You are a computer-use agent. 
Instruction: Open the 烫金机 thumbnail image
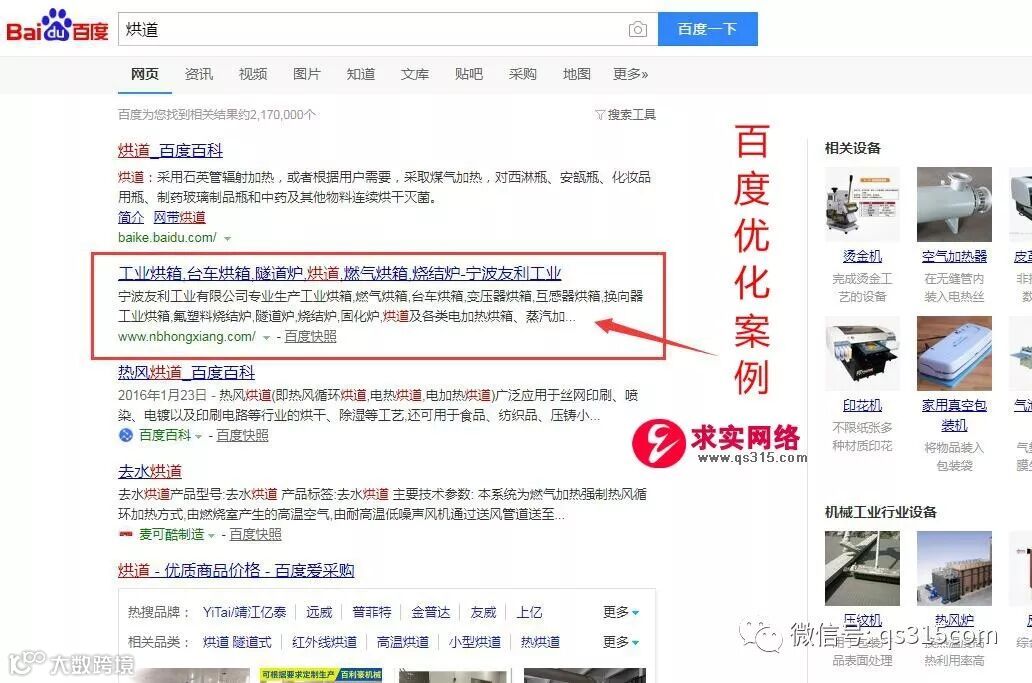tap(862, 205)
